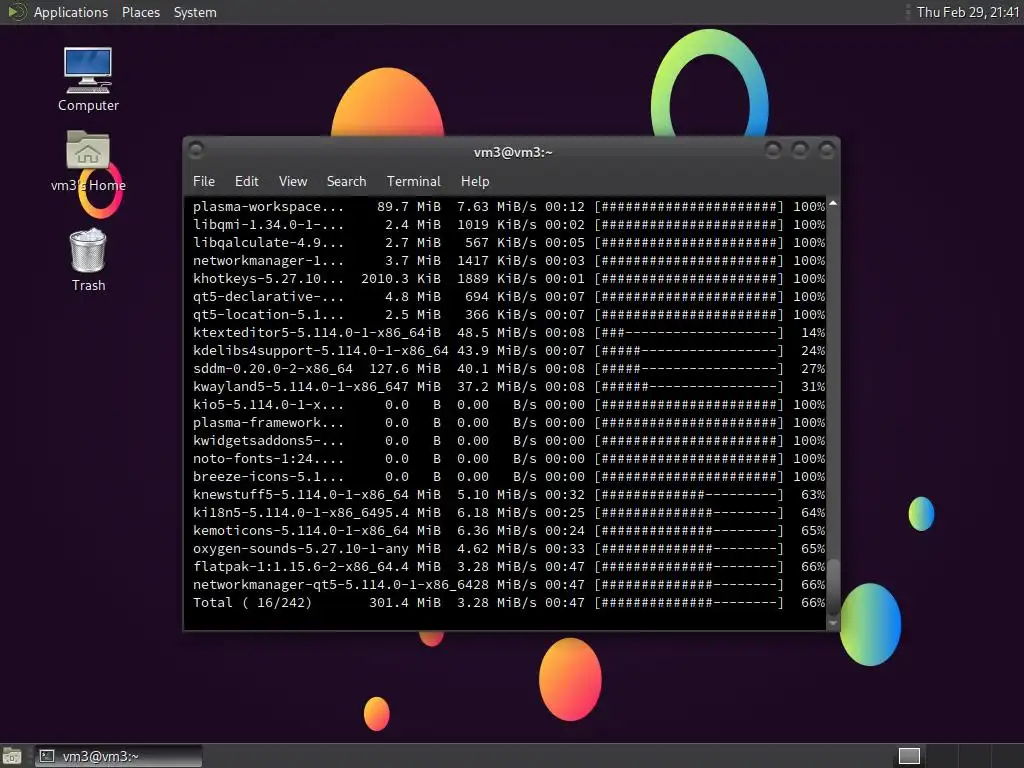Click the Total ( 16/242) summary text
Viewport: 1024px width, 768px height.
tap(252, 603)
